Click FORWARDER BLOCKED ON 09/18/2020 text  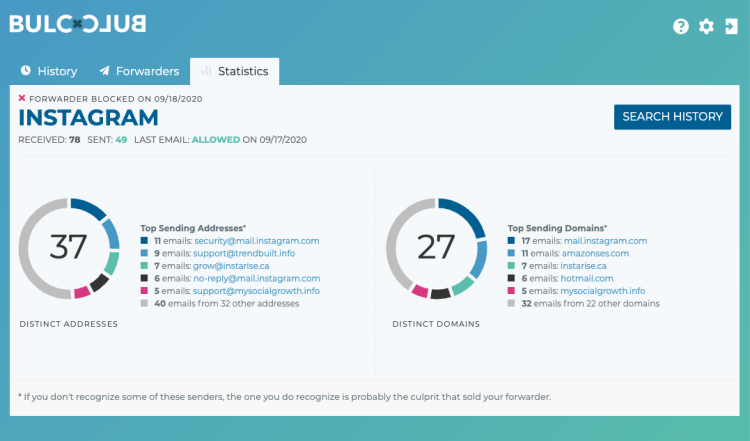pyautogui.click(x=116, y=99)
